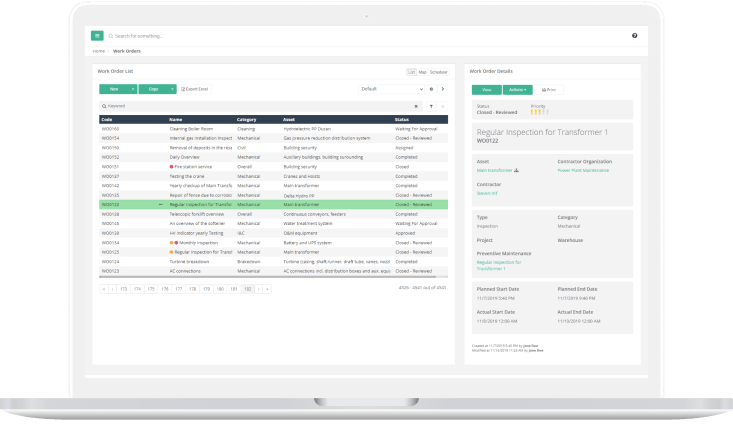733x438 pixels.
Task: Click the filter funnel icon
Action: pos(431,105)
